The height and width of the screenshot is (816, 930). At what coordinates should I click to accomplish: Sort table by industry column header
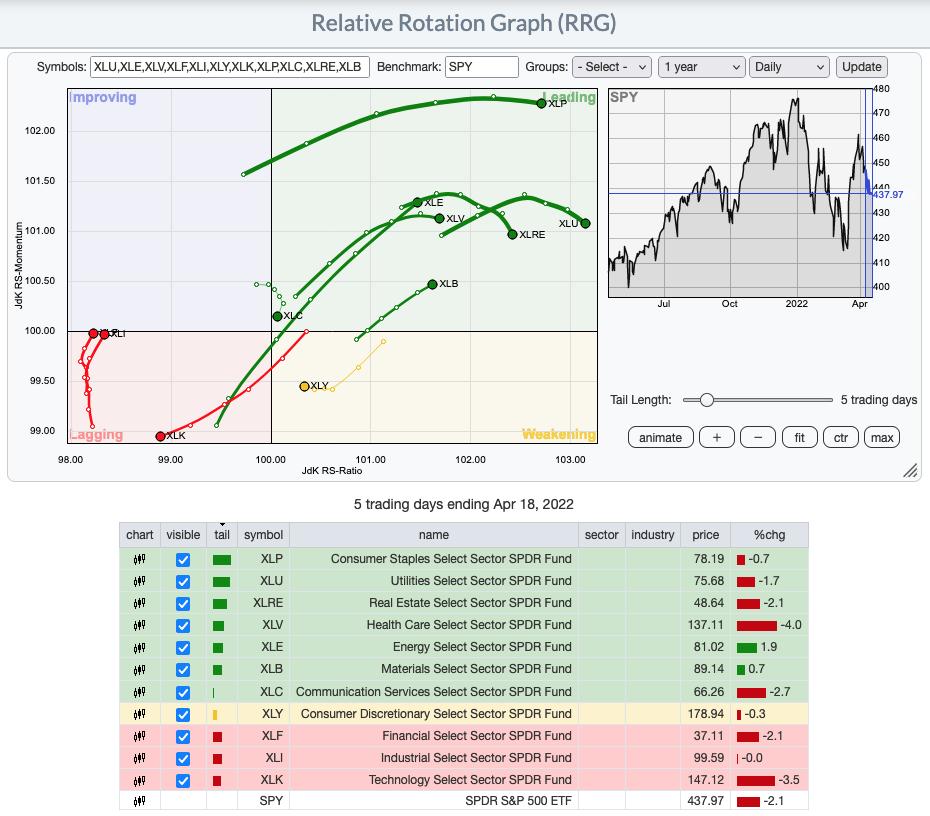pyautogui.click(x=652, y=535)
